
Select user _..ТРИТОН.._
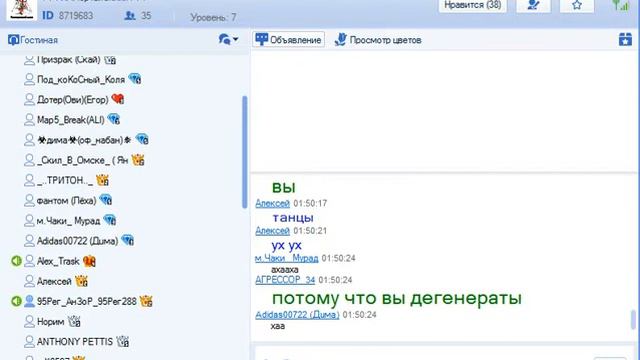64,180
